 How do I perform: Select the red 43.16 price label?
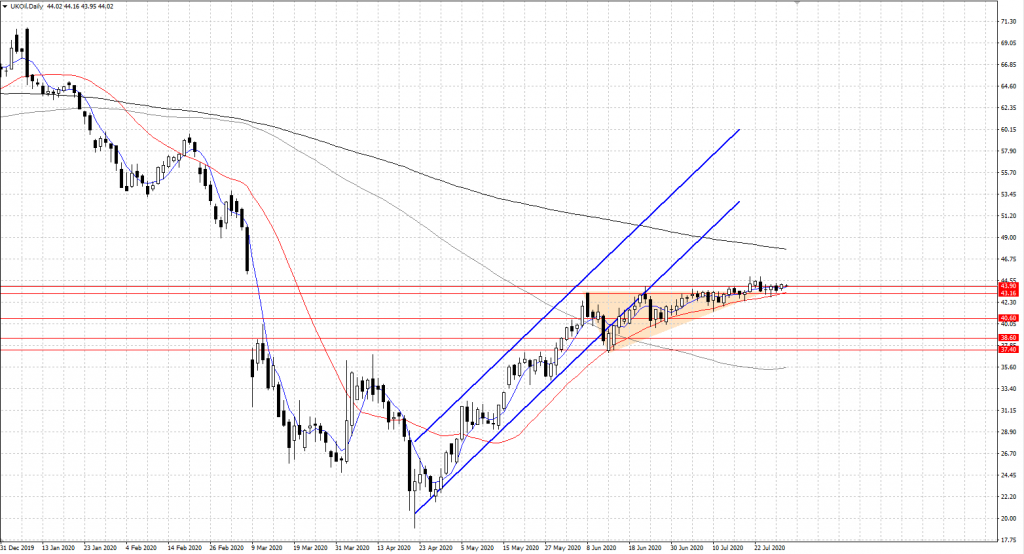[1008, 294]
